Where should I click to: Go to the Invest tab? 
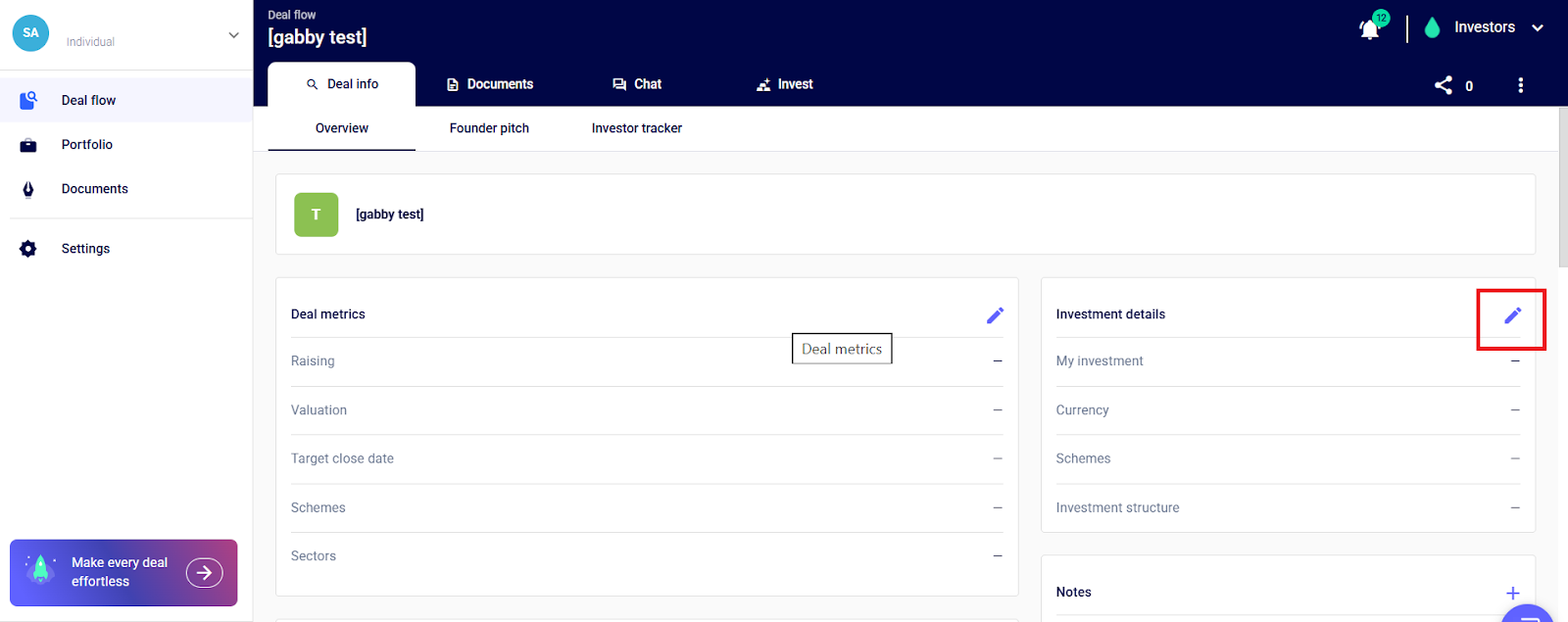pos(784,84)
